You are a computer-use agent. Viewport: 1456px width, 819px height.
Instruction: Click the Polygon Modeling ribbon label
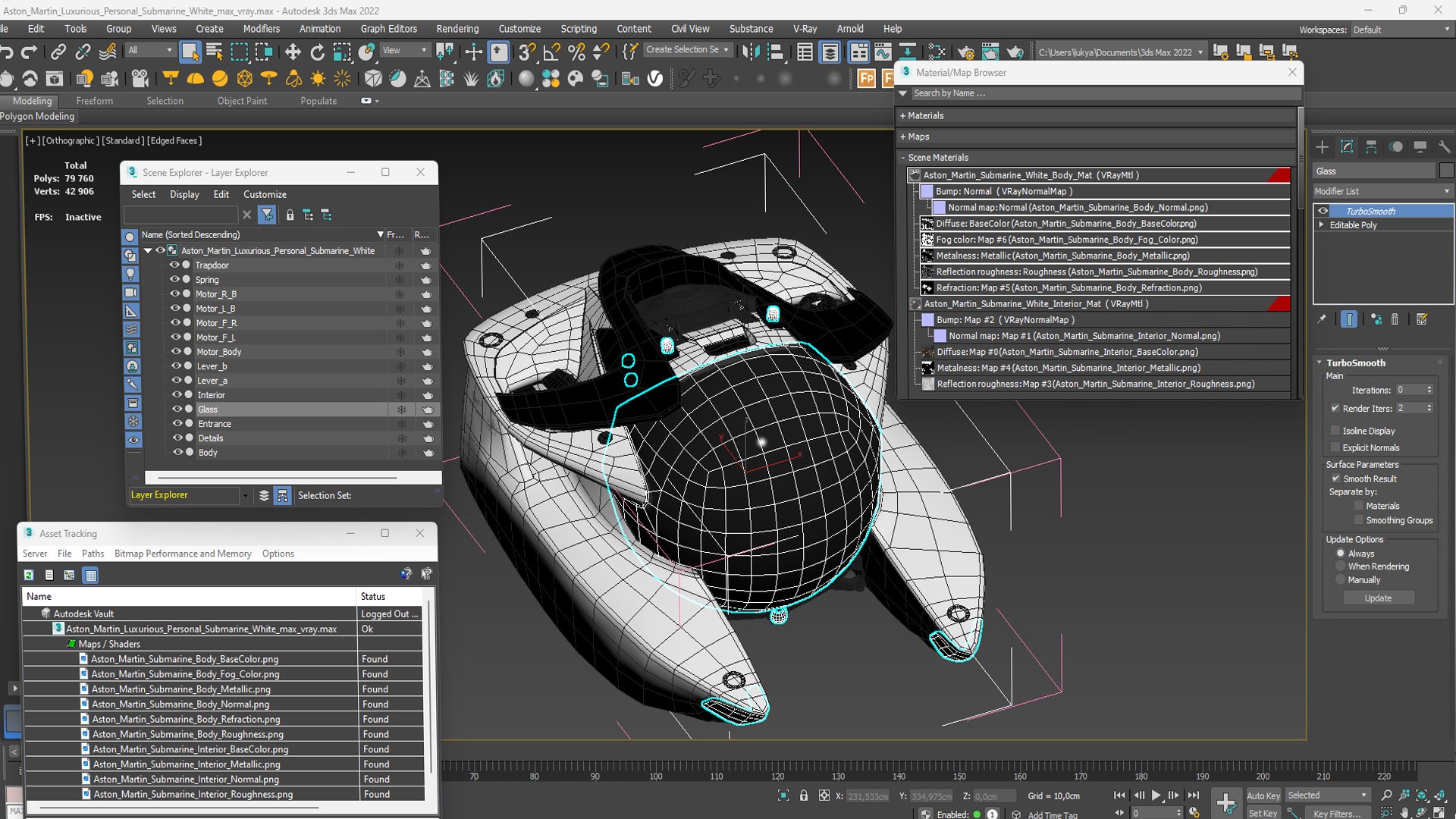click(x=37, y=116)
